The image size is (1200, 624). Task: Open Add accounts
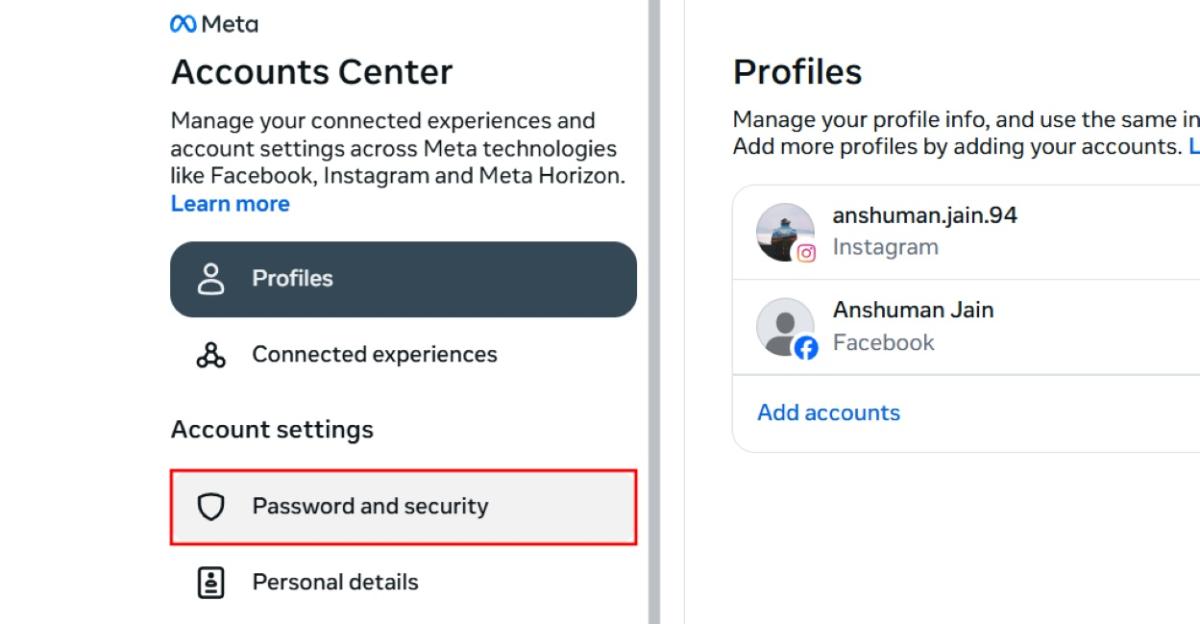click(828, 412)
